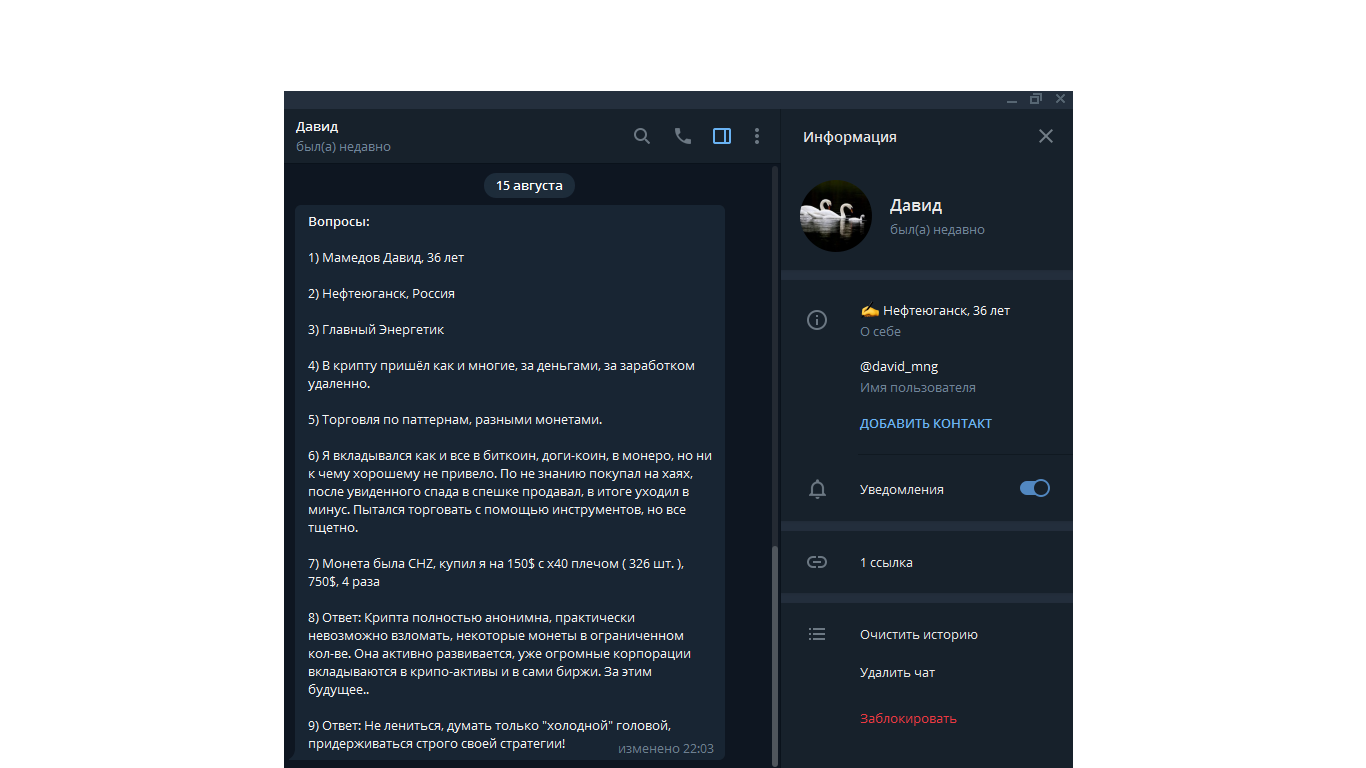Open the three-dot chat menu
1366x768 pixels.
(x=757, y=136)
